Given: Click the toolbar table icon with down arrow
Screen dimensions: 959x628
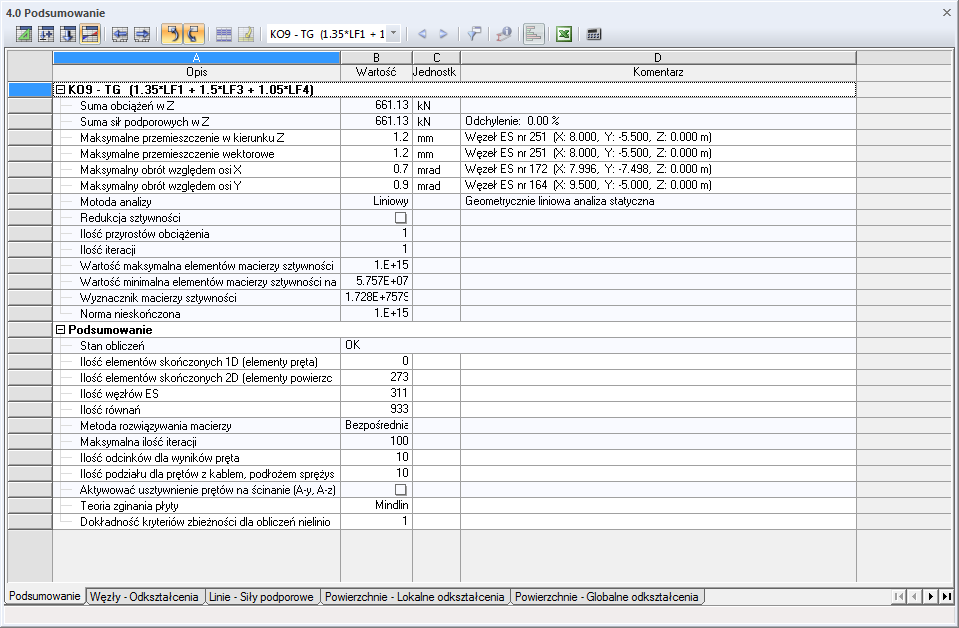Looking at the screenshot, I should (68, 34).
